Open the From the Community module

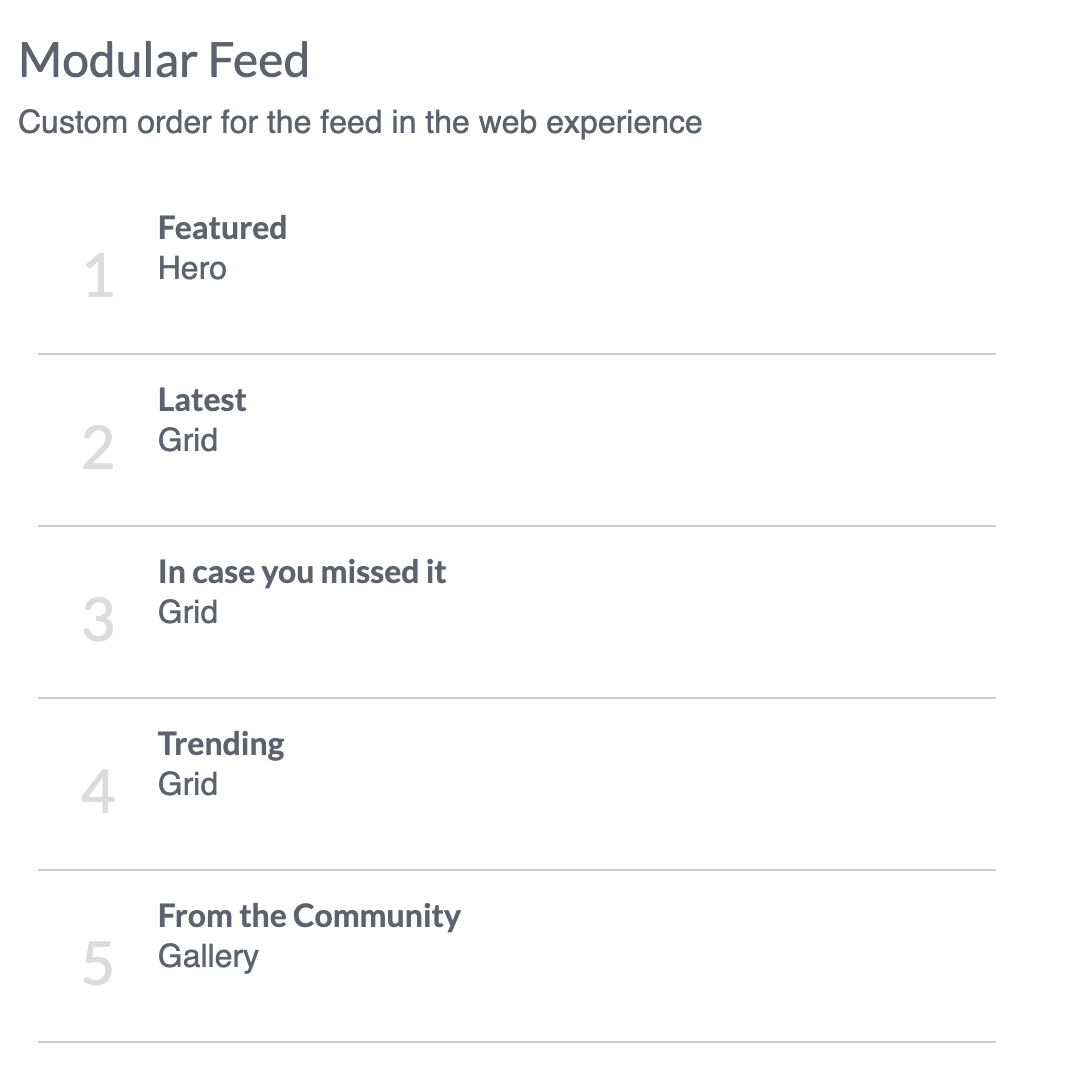[309, 916]
